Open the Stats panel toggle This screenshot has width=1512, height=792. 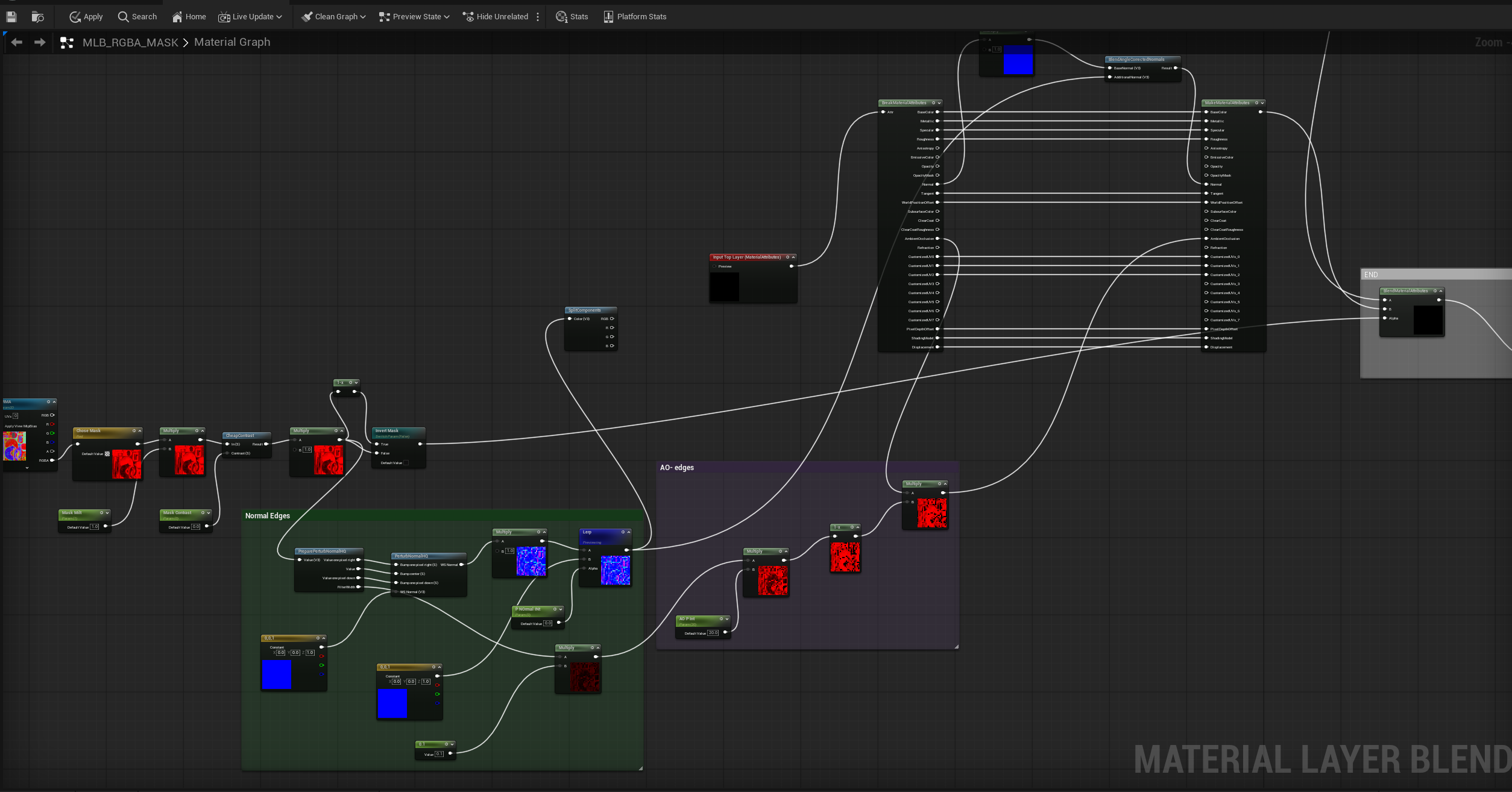click(x=572, y=17)
